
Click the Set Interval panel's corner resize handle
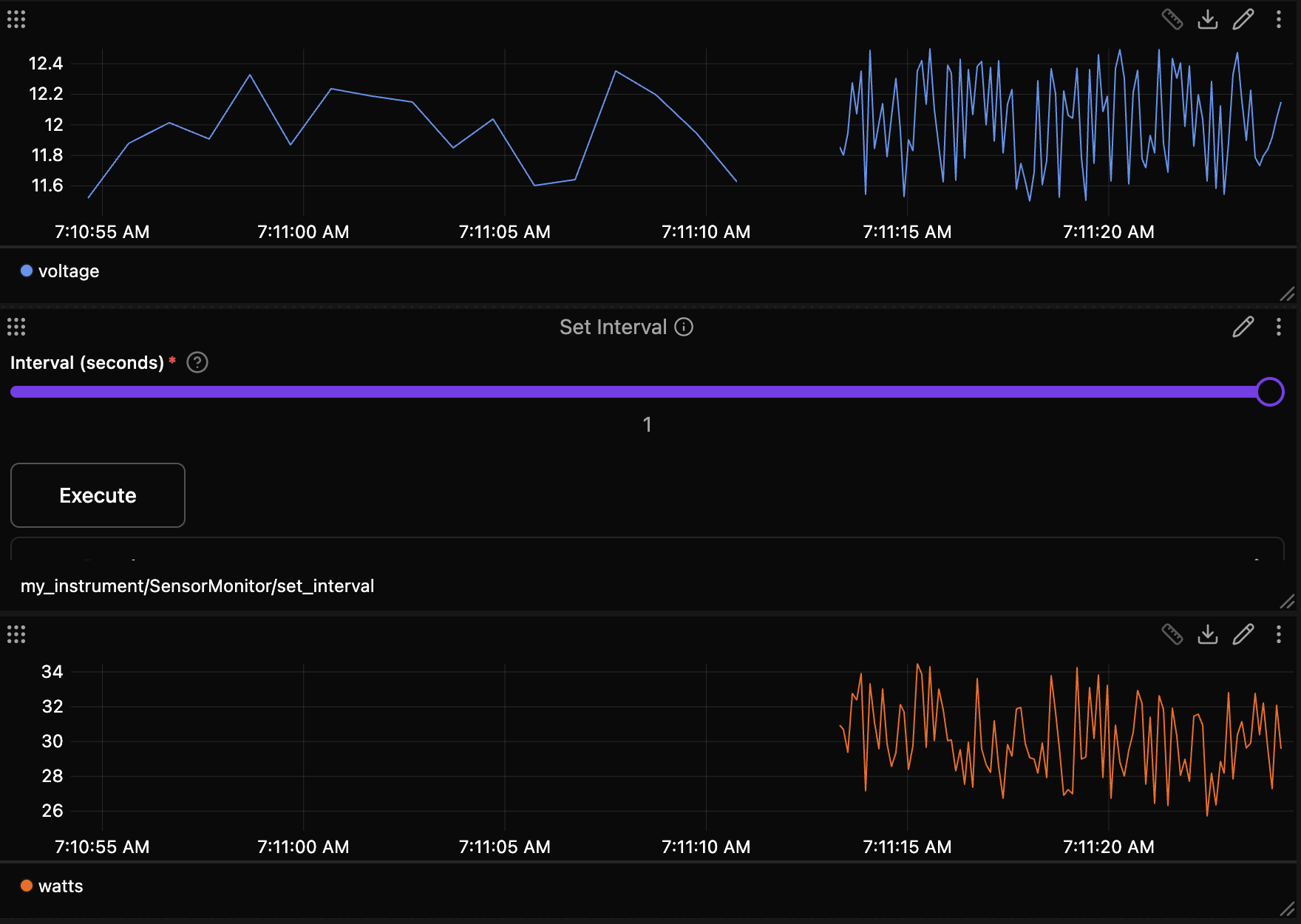click(x=1287, y=601)
